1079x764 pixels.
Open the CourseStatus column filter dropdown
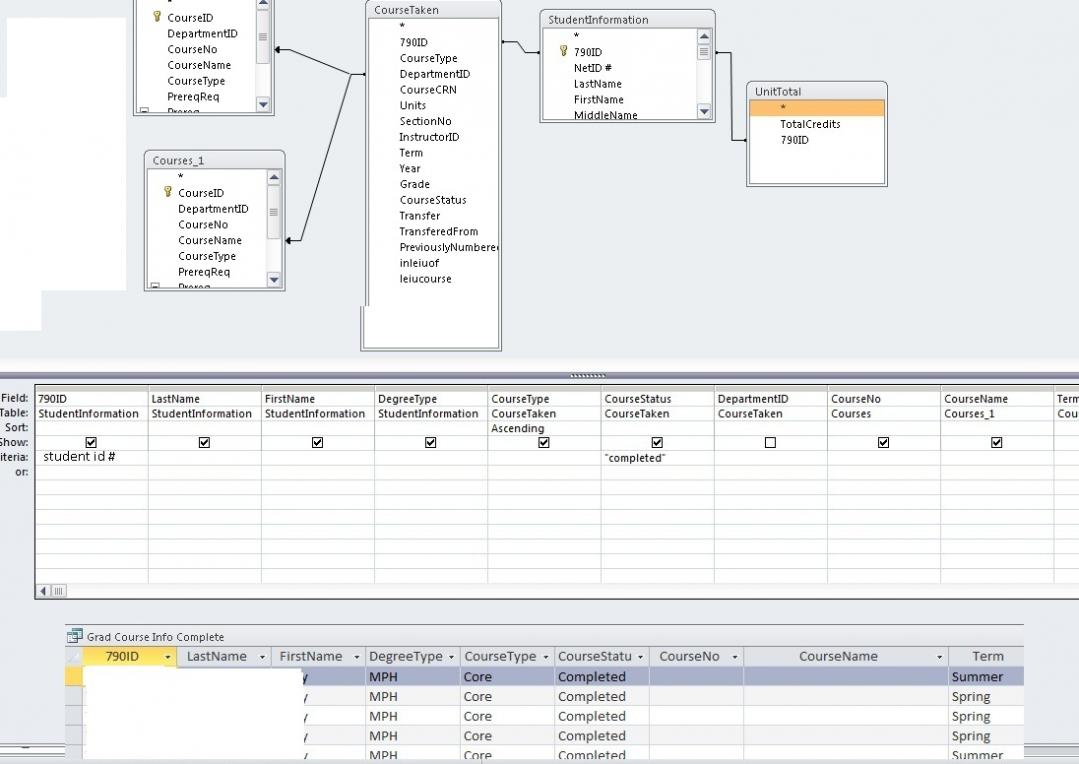(x=640, y=657)
